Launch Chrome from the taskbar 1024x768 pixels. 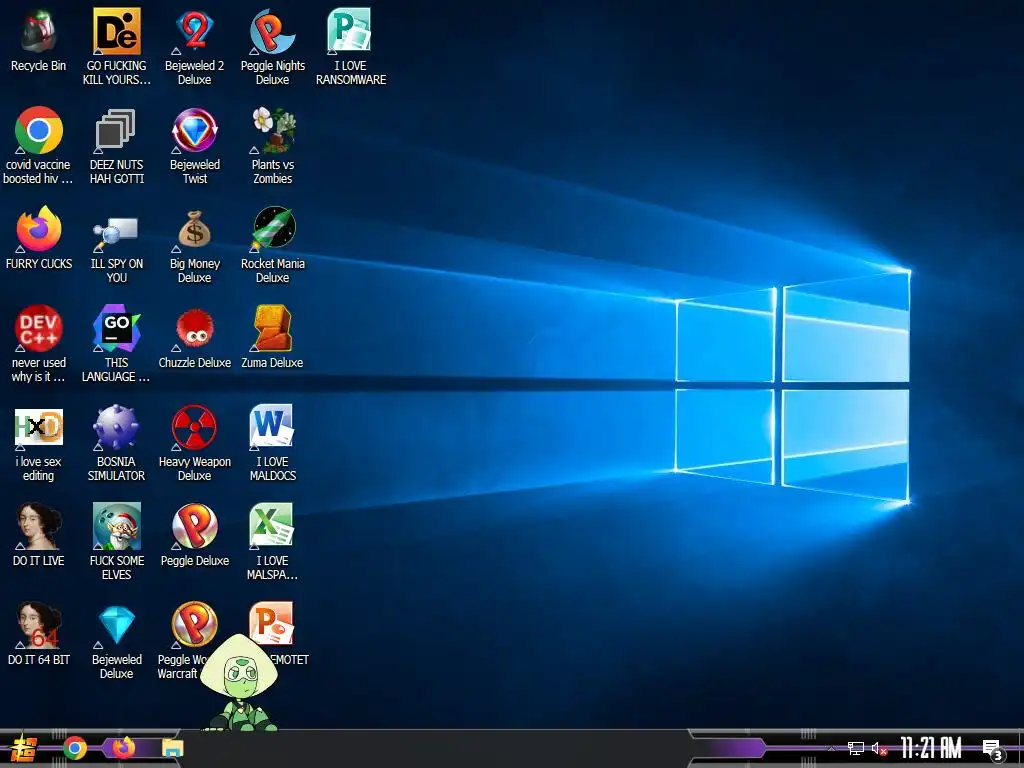(75, 748)
